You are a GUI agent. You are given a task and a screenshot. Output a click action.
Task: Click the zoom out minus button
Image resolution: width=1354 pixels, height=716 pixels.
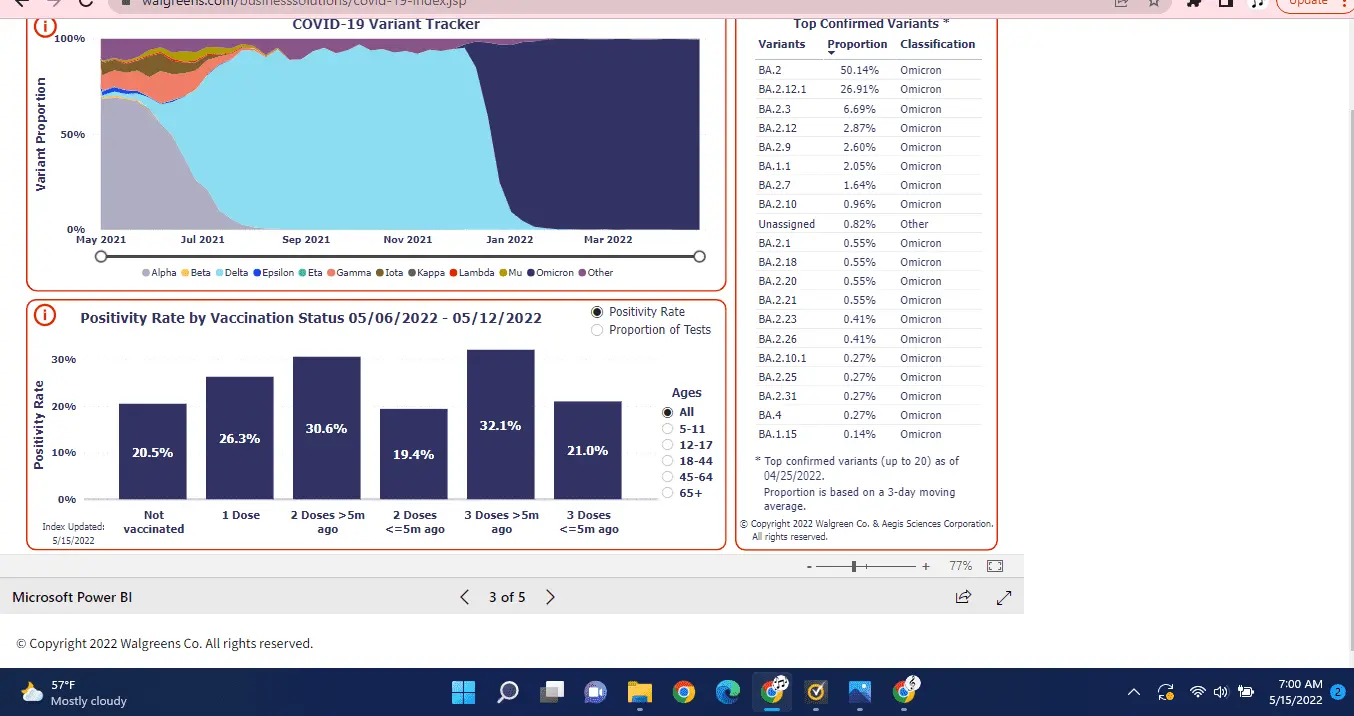pyautogui.click(x=809, y=566)
